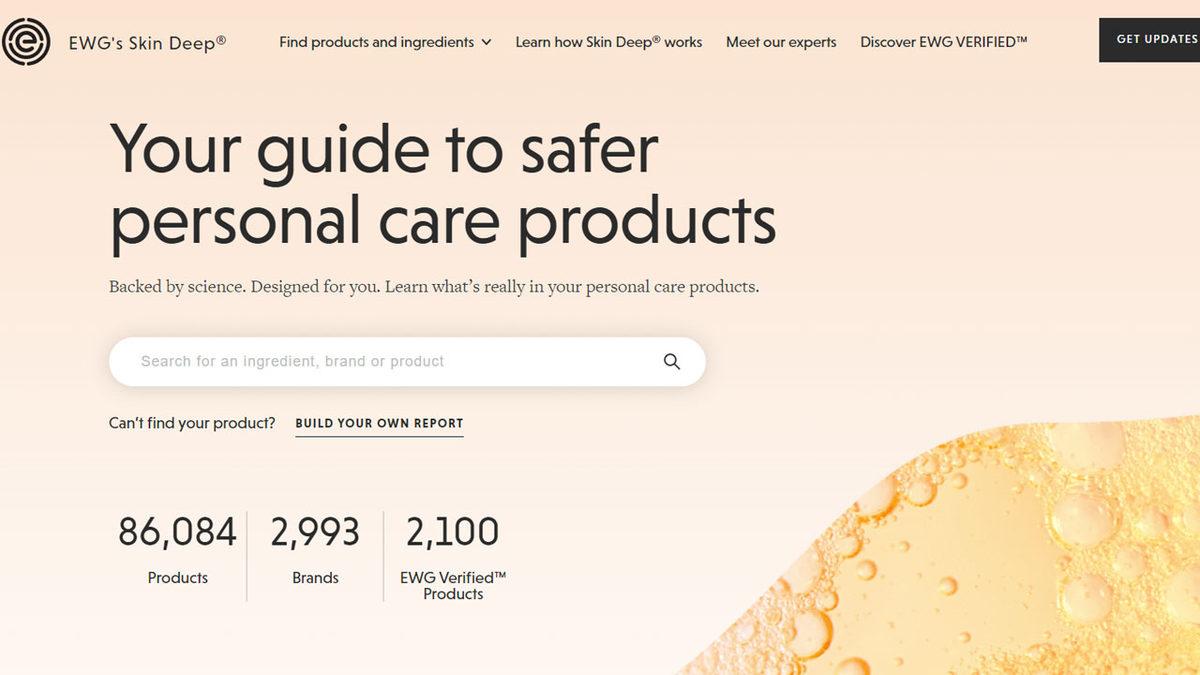The height and width of the screenshot is (675, 1200).
Task: Click the Backed by science tagline
Action: point(433,287)
